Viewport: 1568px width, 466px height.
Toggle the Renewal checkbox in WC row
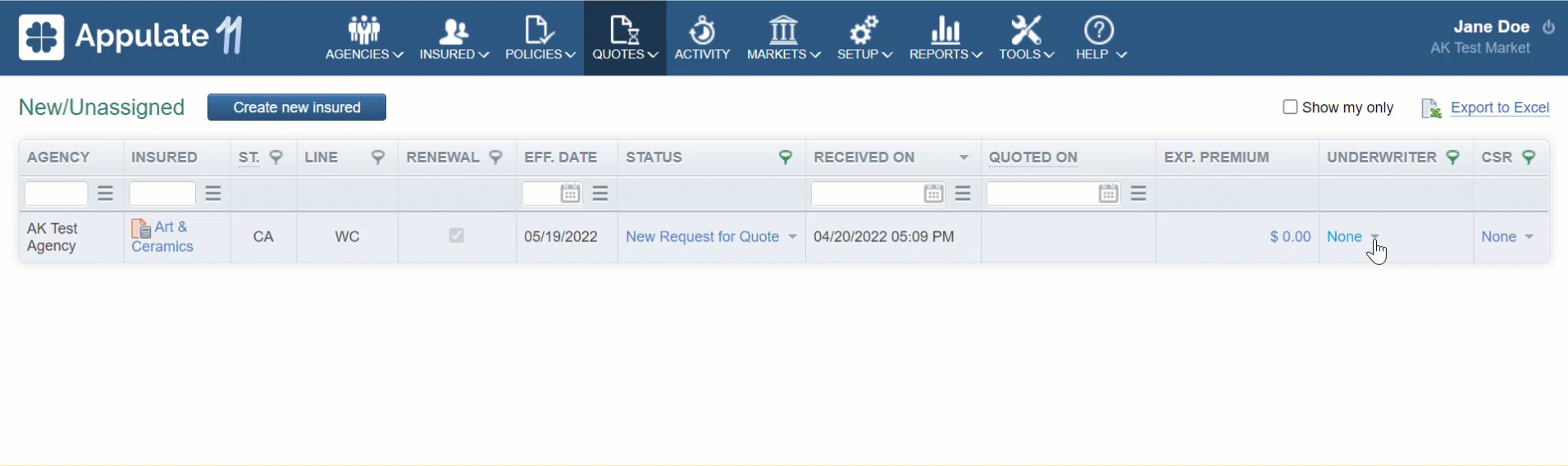(x=457, y=235)
